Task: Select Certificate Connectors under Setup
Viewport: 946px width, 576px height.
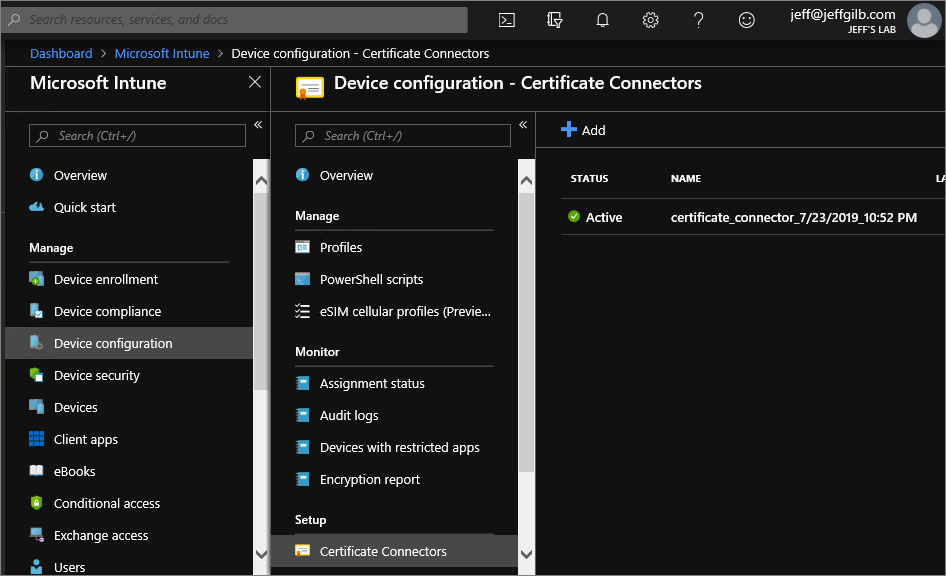Action: point(395,551)
